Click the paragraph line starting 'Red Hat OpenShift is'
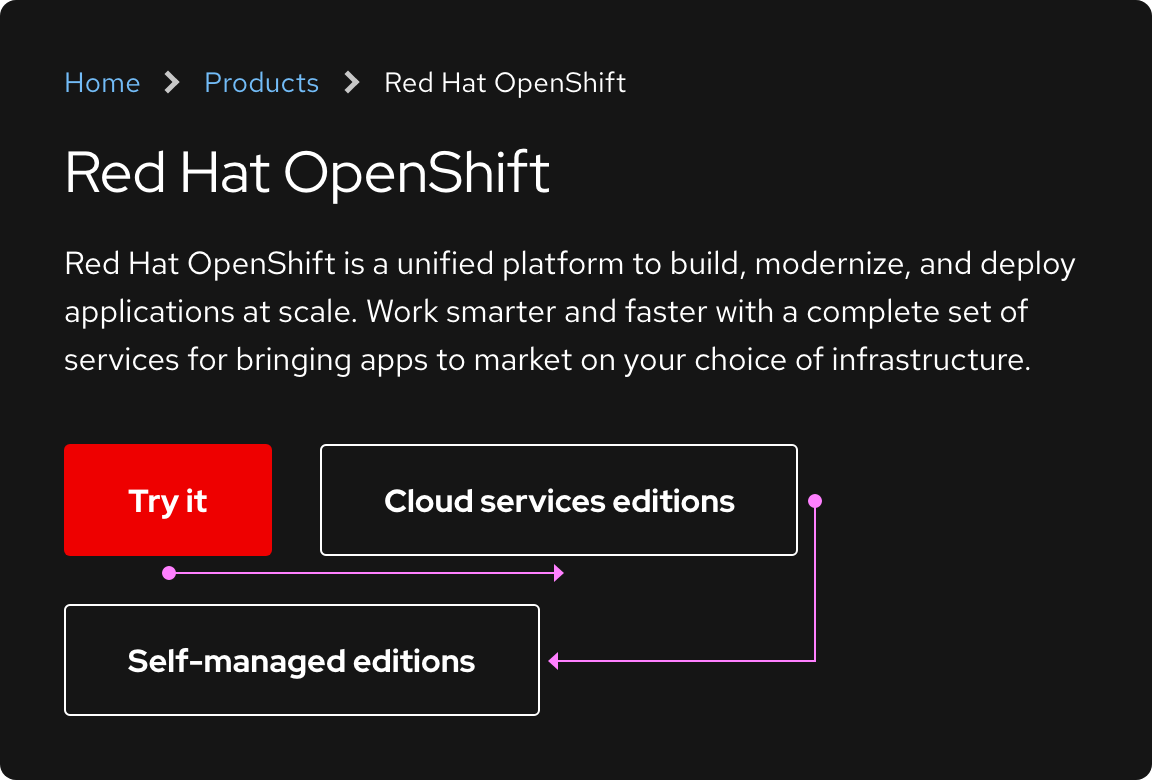 [x=569, y=265]
